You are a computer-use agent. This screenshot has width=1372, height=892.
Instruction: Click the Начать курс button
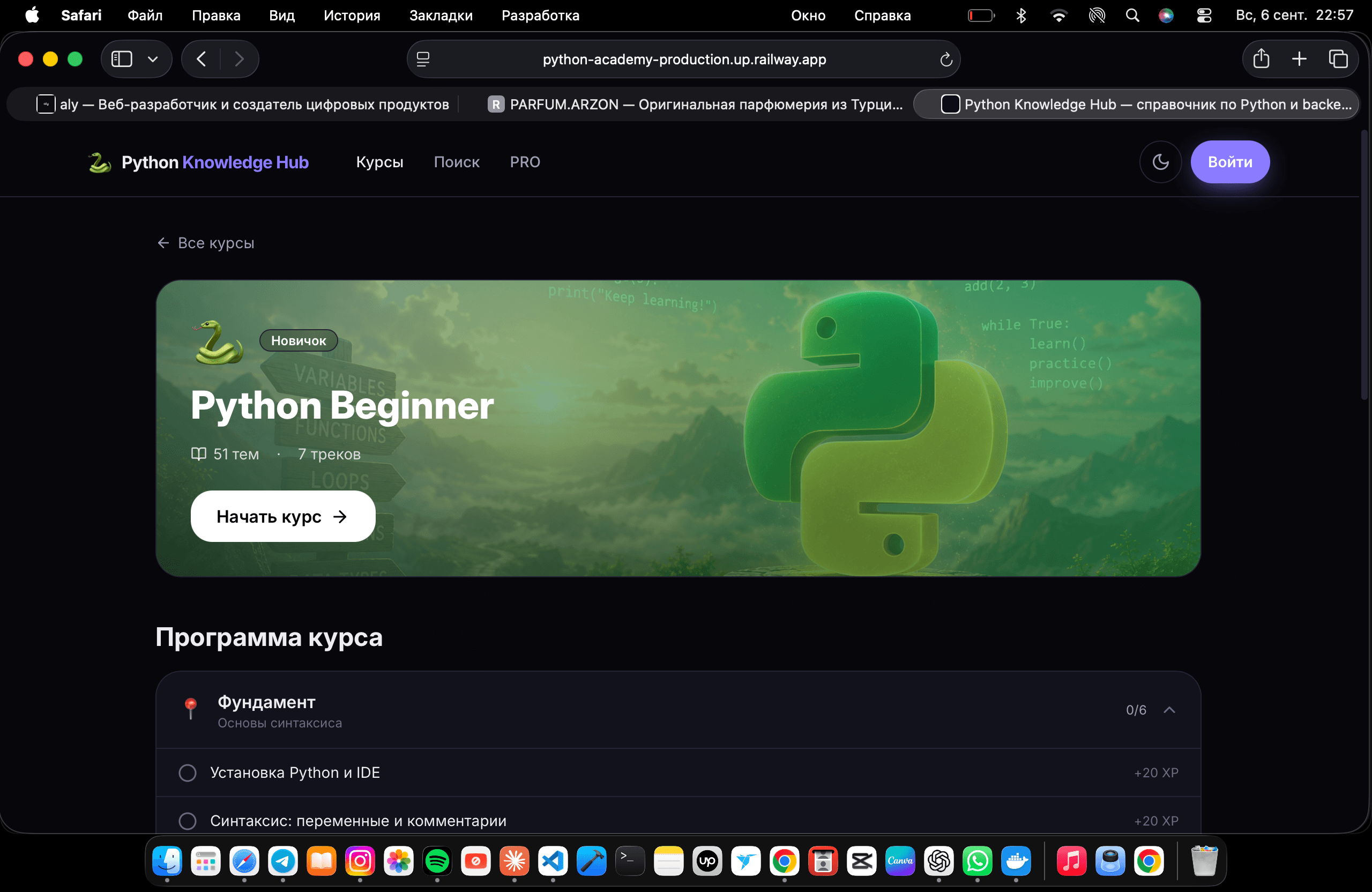pyautogui.click(x=282, y=516)
